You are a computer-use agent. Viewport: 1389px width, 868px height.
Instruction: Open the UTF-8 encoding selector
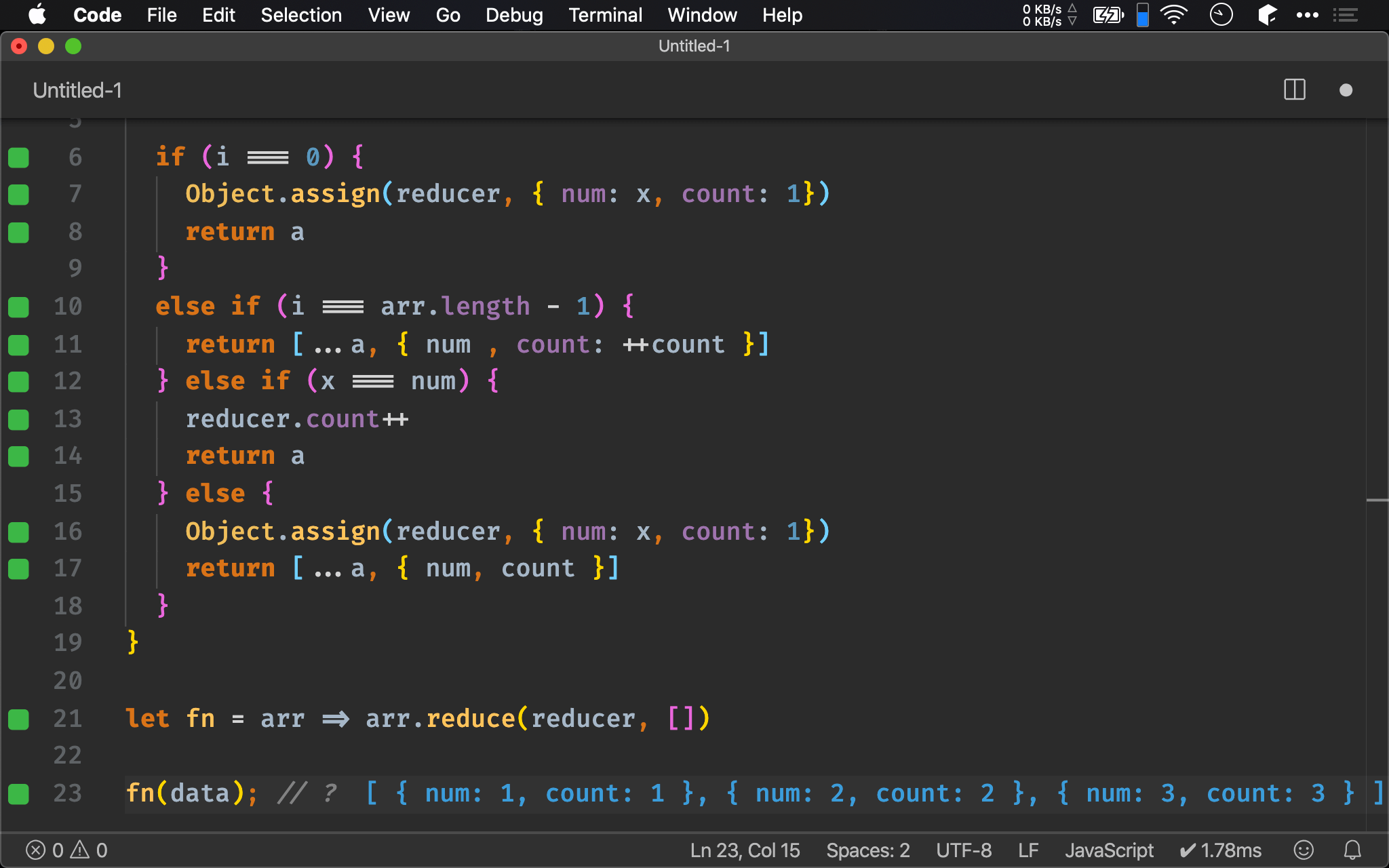[x=963, y=850]
